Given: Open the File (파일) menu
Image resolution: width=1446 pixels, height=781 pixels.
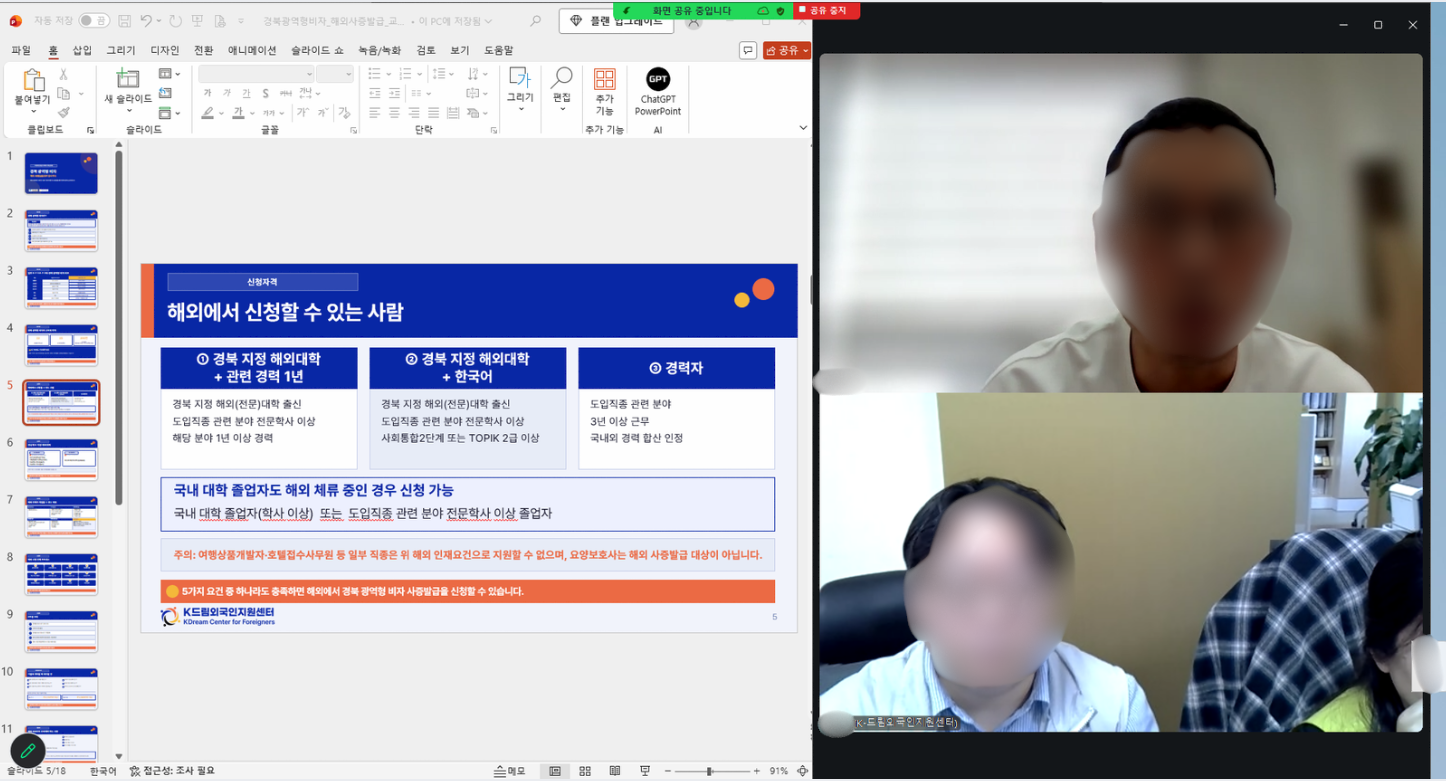Looking at the screenshot, I should coord(21,50).
